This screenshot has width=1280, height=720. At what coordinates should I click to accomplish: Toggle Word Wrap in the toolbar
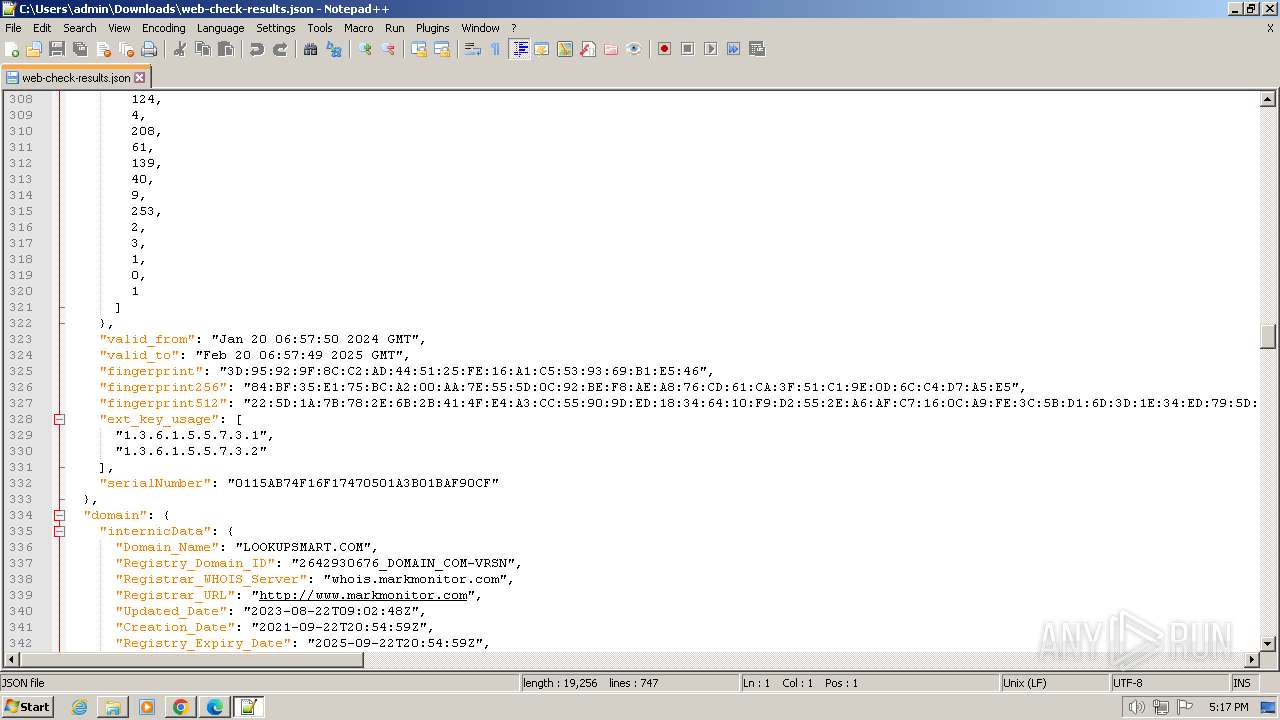tap(473, 49)
